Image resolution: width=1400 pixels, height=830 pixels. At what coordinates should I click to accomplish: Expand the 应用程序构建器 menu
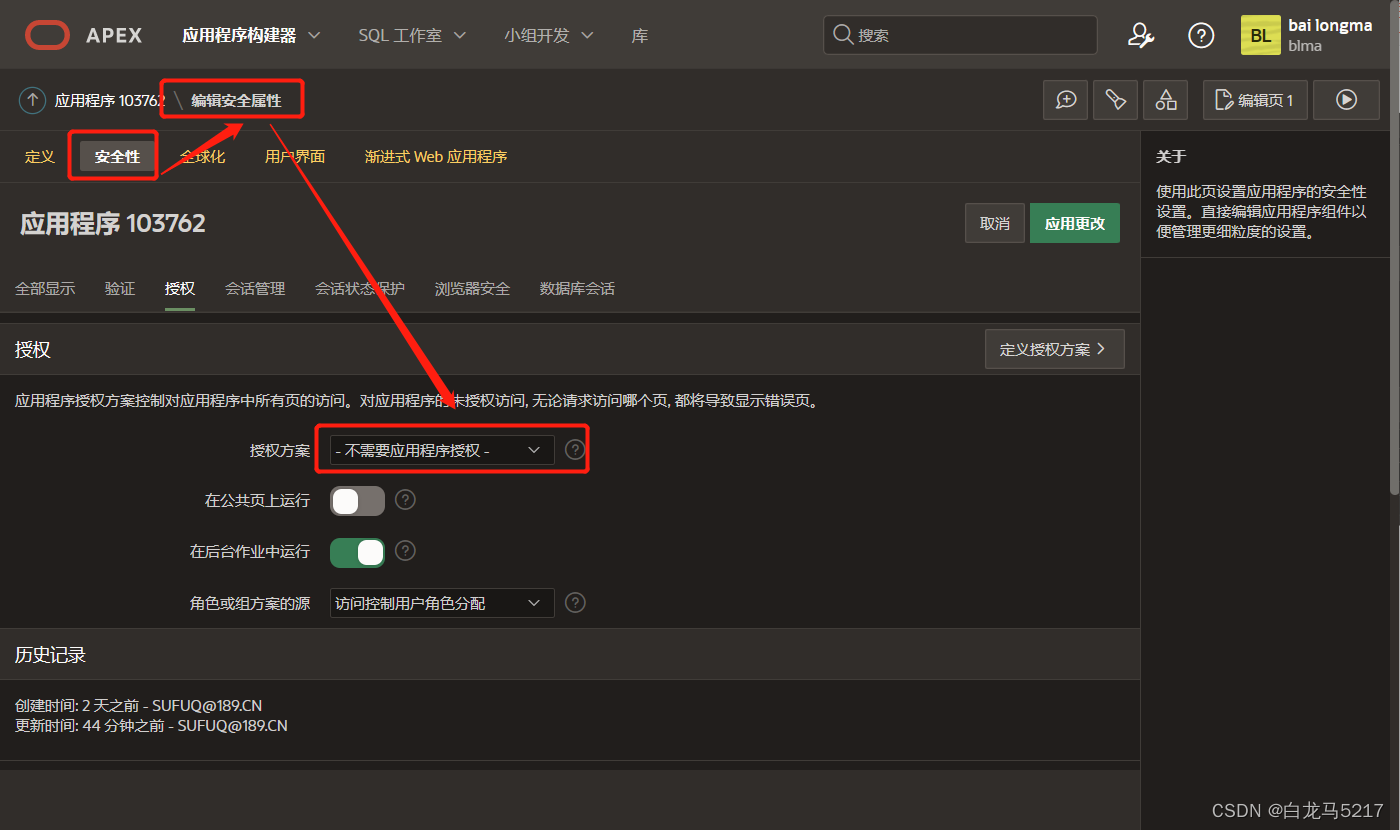[x=251, y=35]
